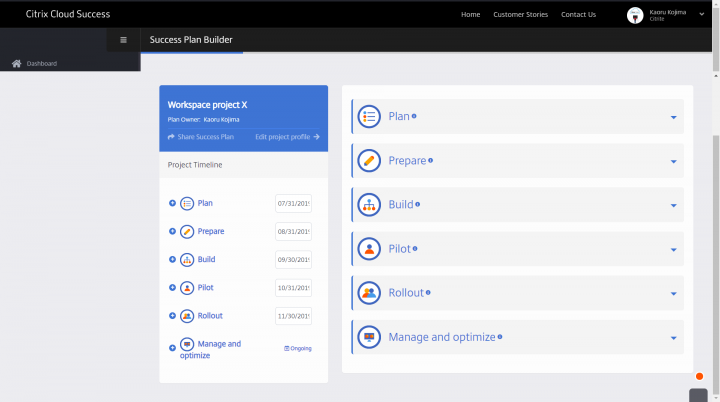This screenshot has width=720, height=402.
Task: Open the user account dropdown arrow
Action: pos(702,14)
